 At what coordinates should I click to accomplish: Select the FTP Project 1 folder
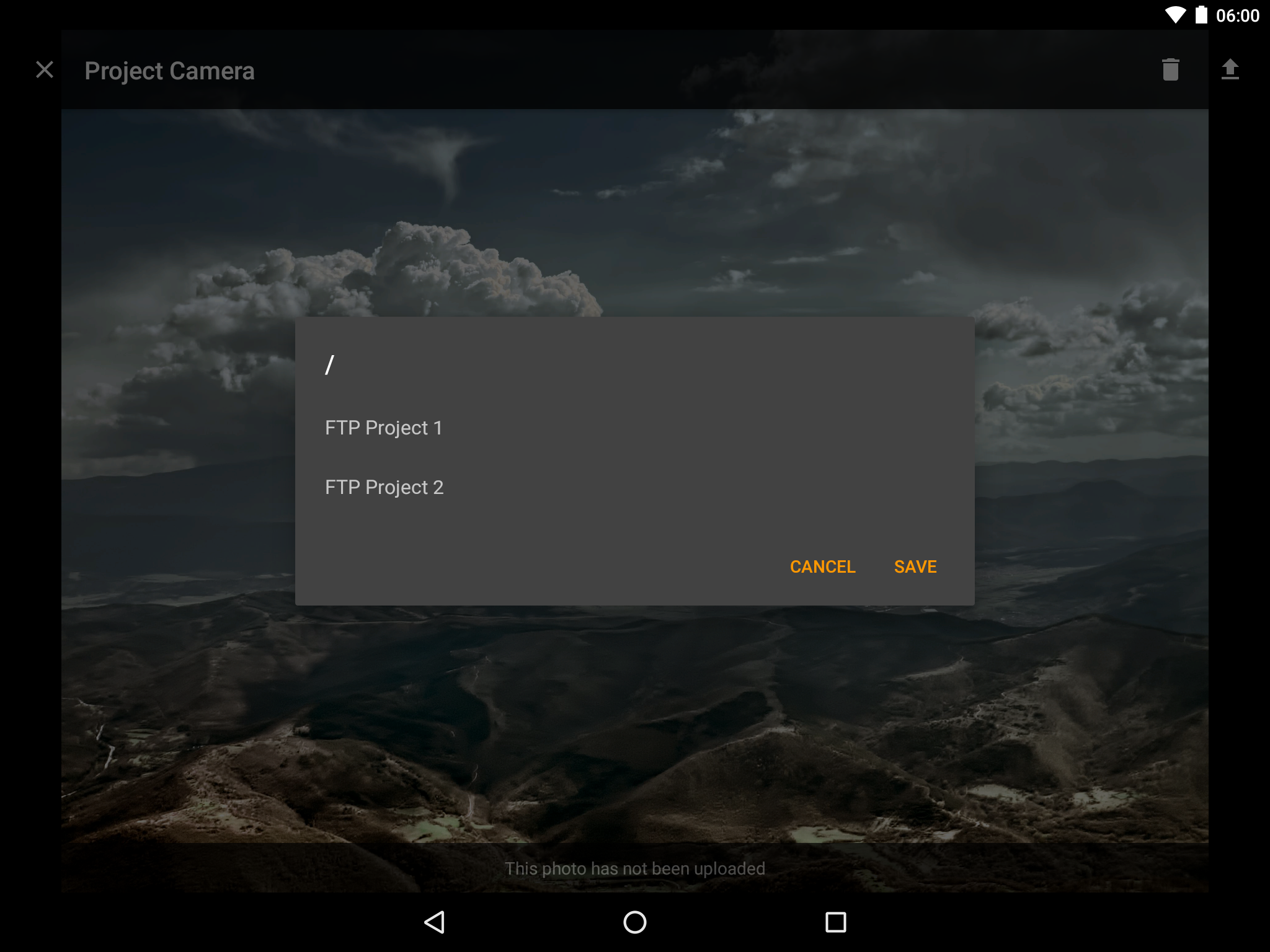[x=634, y=428]
